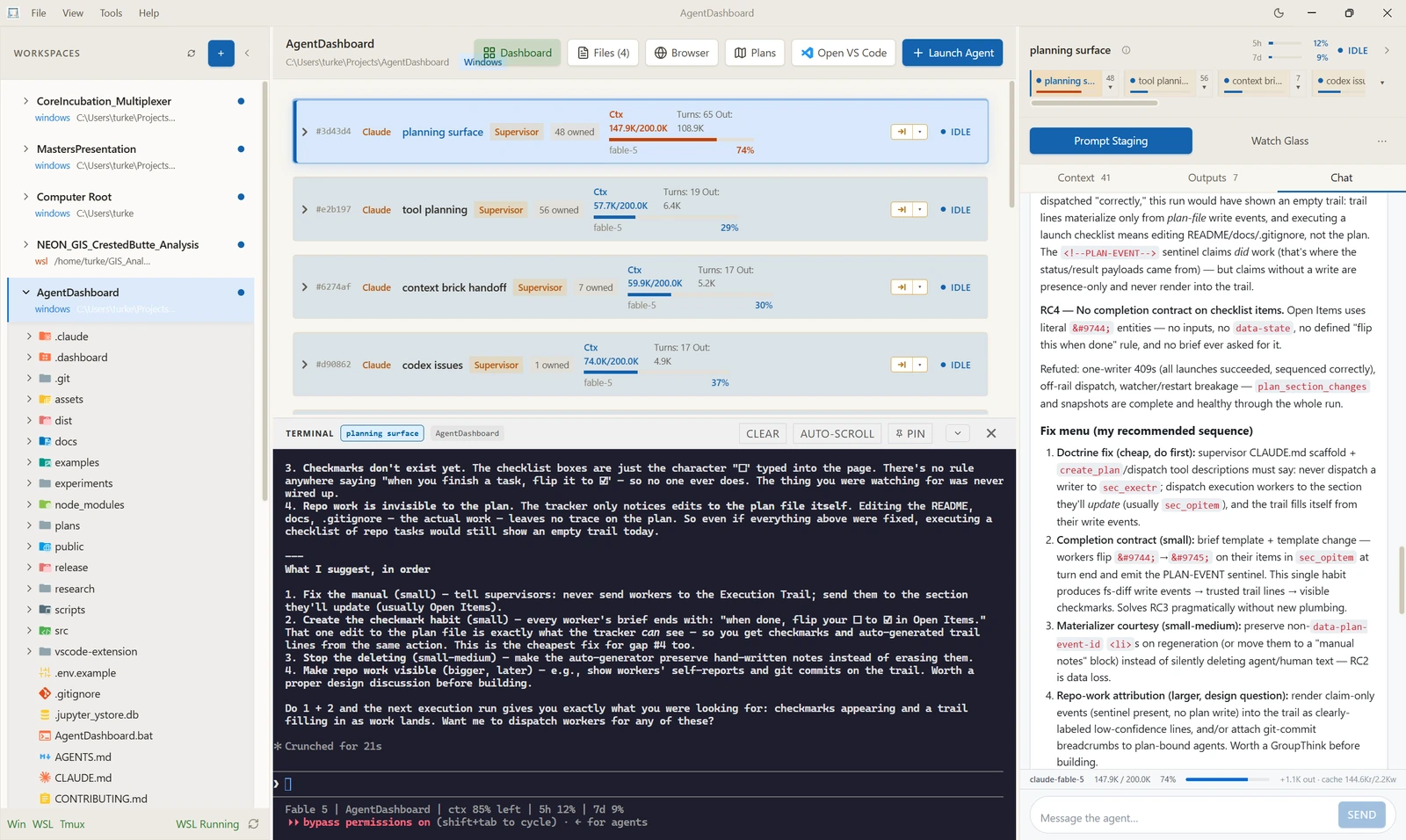1406x840 pixels.
Task: Click the SEND button in chat
Action: point(1361,815)
